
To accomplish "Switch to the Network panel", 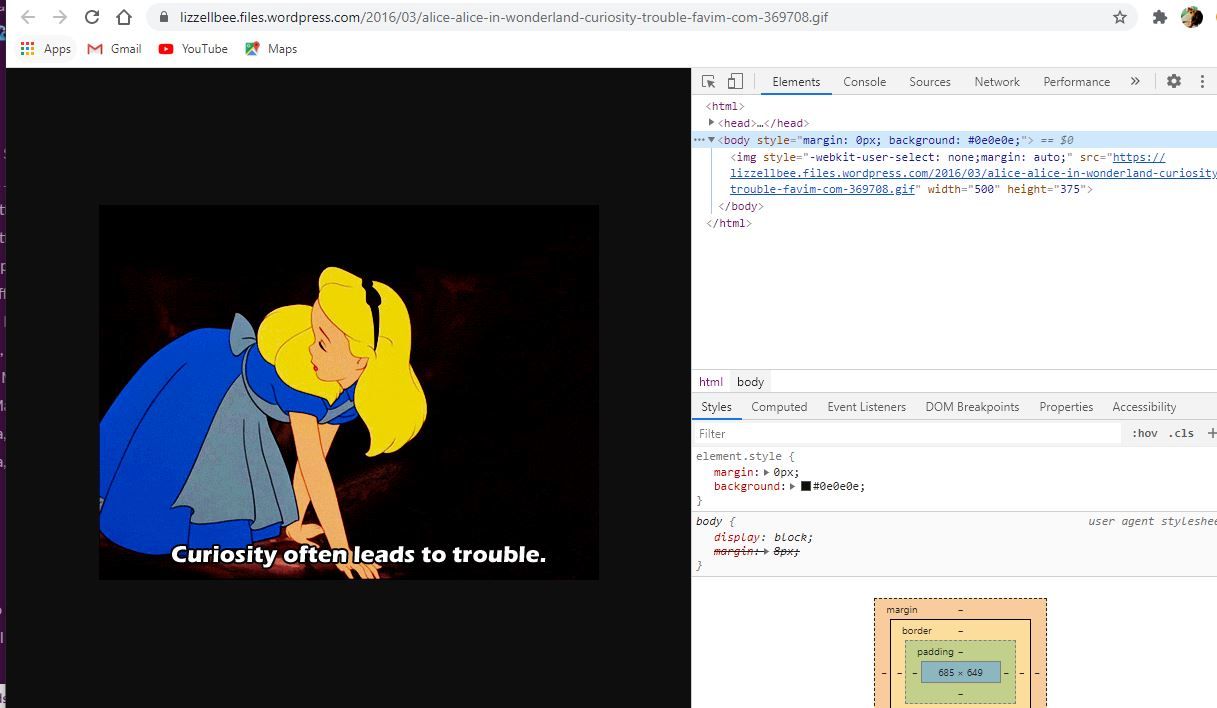I will pyautogui.click(x=997, y=82).
